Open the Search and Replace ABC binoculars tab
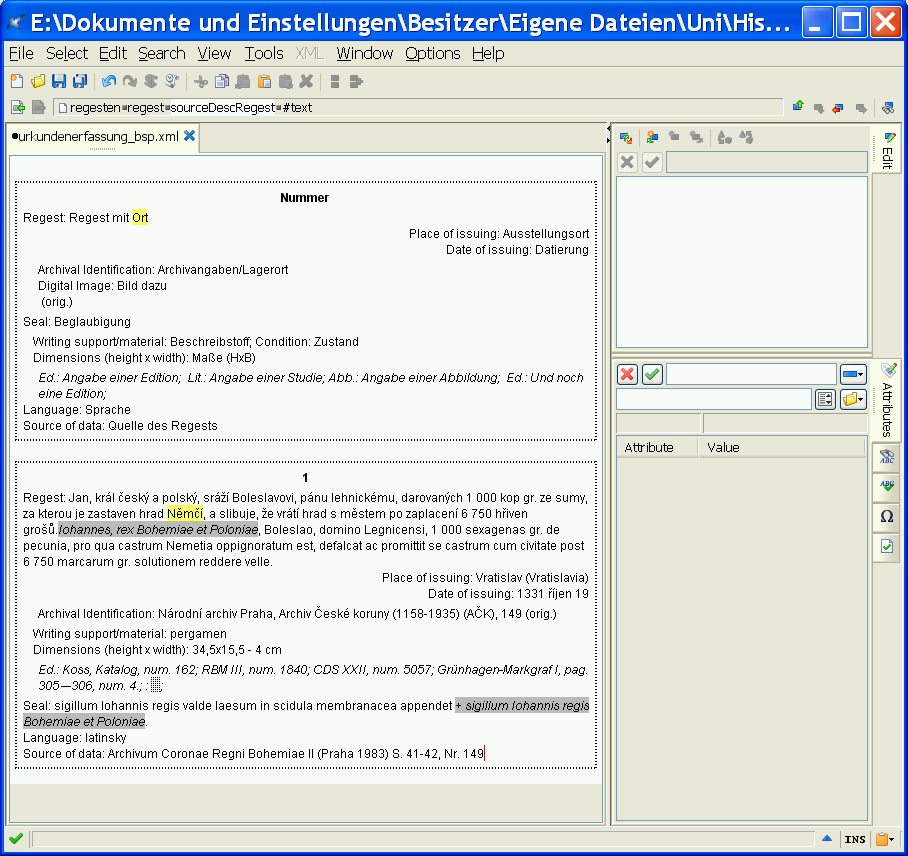 tap(887, 457)
